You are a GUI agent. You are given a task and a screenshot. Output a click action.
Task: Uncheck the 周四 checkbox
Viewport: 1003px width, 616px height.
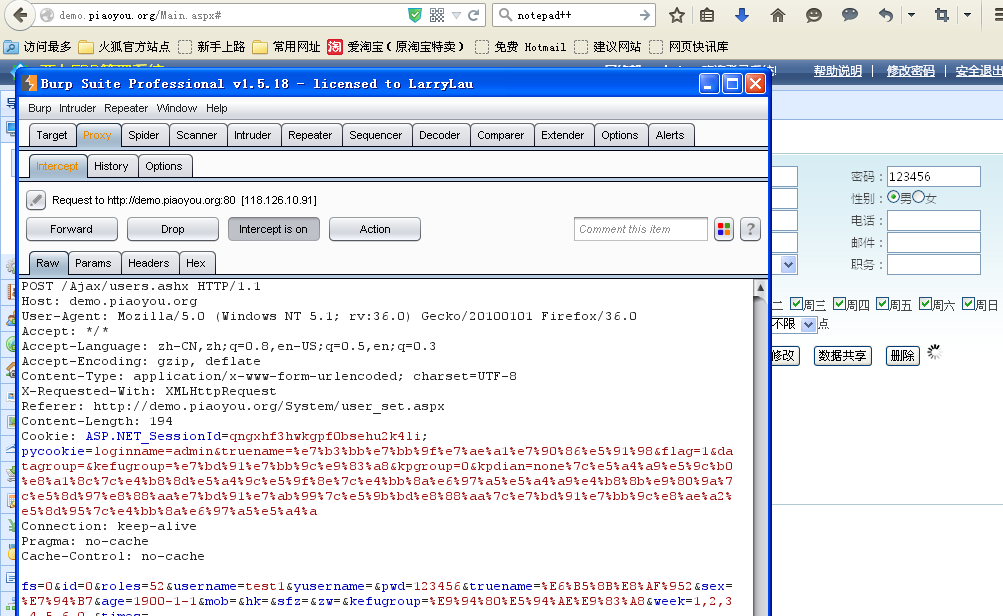tap(840, 304)
